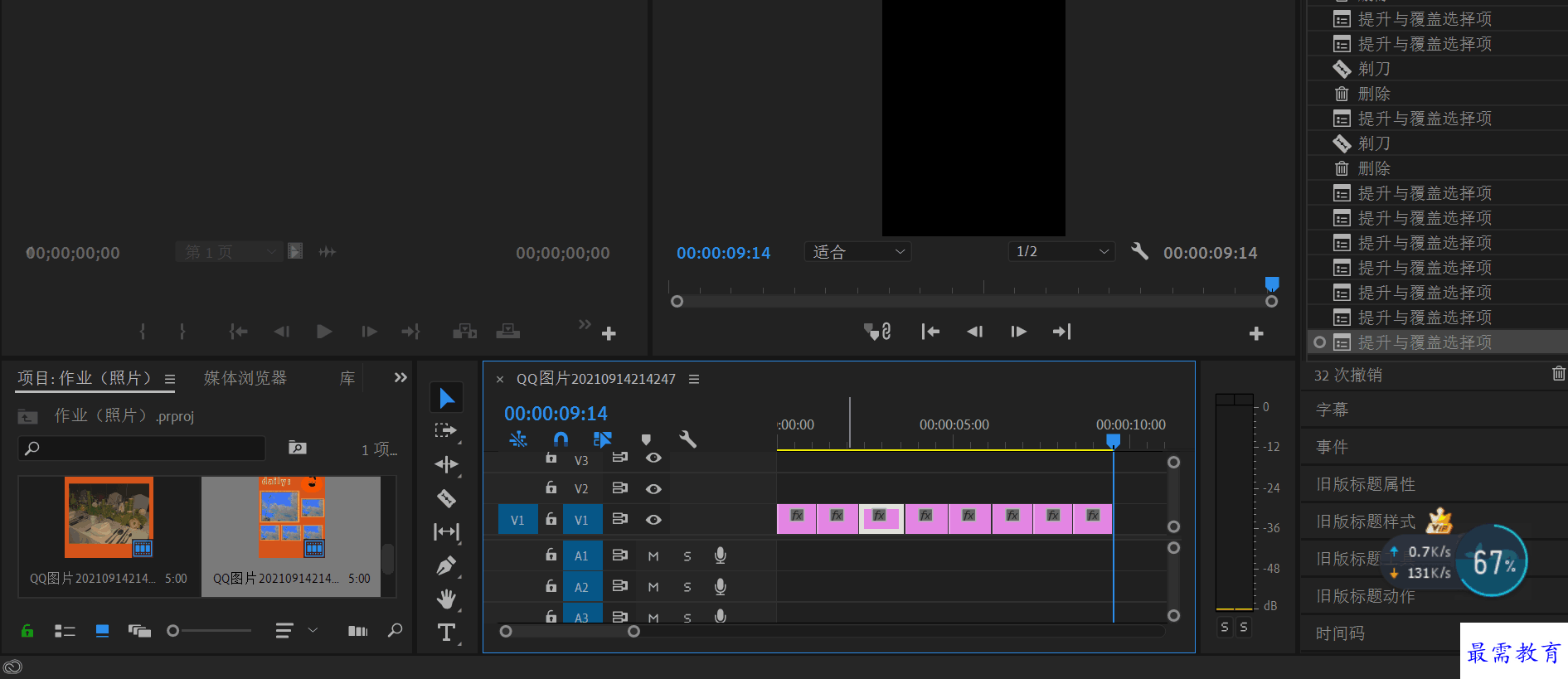Image resolution: width=1568 pixels, height=679 pixels.
Task: Open Creative Cloud icon in status bar
Action: point(12,667)
